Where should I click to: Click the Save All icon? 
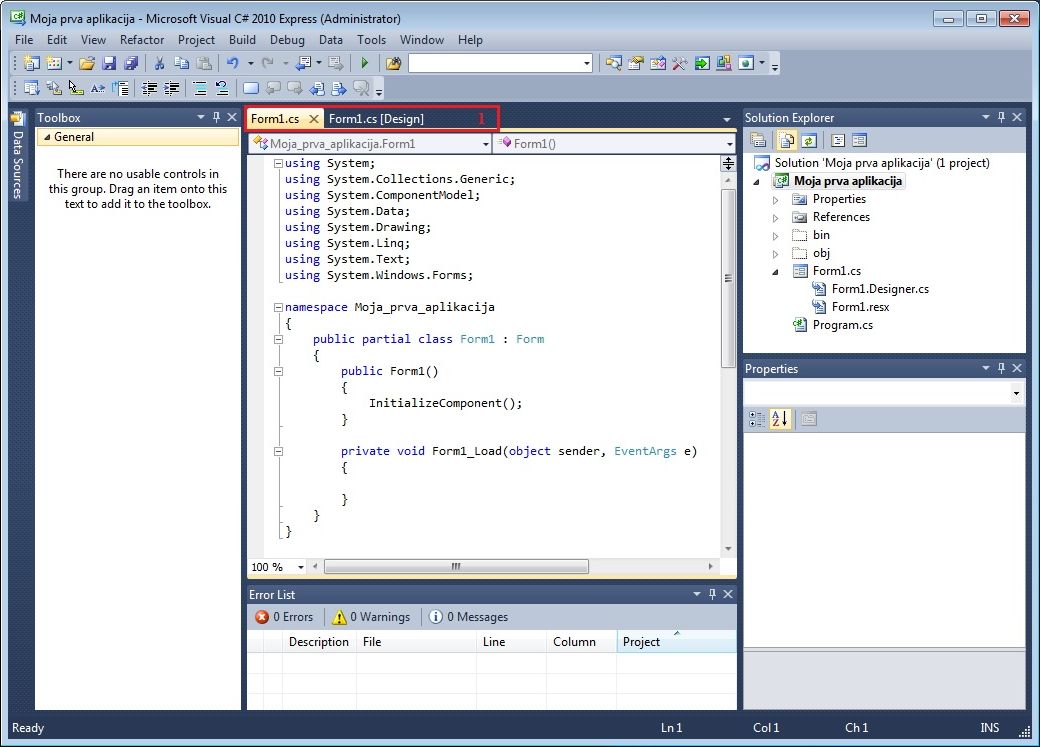tap(131, 63)
